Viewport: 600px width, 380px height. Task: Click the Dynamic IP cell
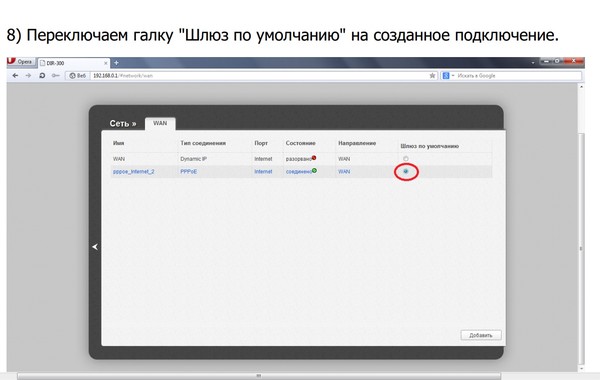(193, 159)
